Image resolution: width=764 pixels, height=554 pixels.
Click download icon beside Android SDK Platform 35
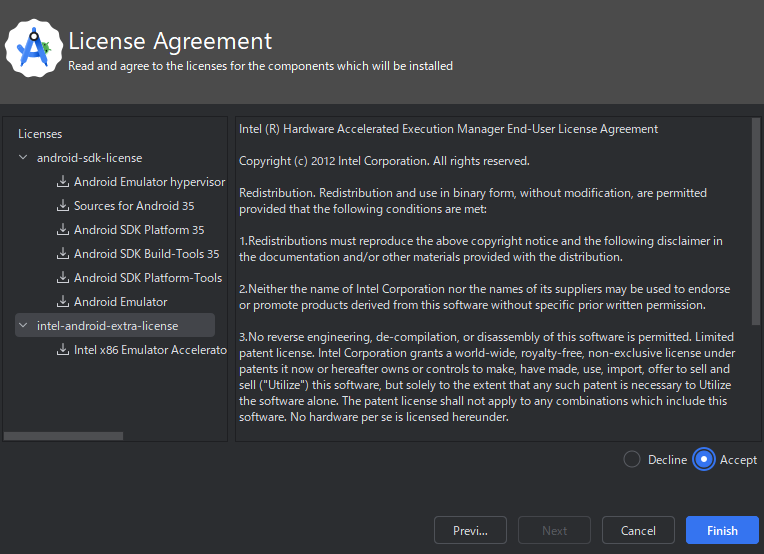(x=63, y=229)
